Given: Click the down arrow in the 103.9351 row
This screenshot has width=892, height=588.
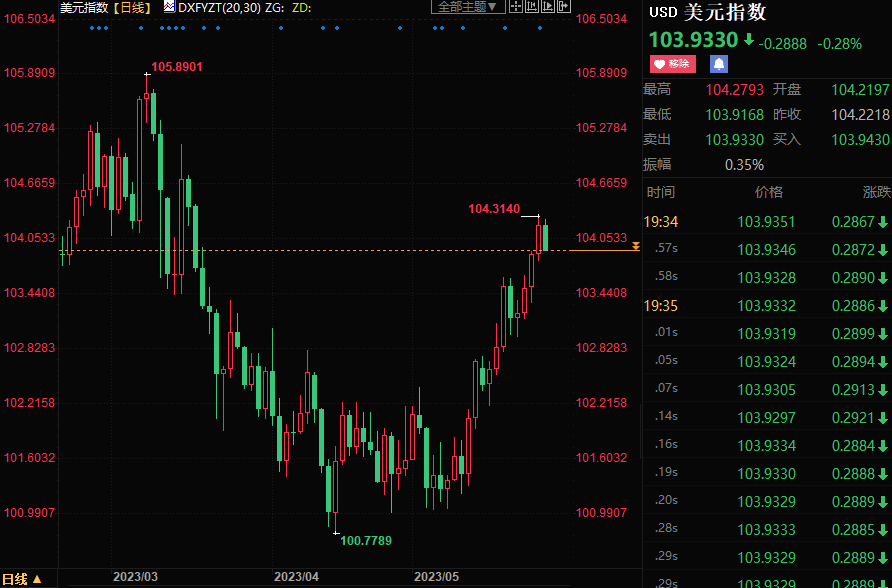Looking at the screenshot, I should [x=883, y=222].
